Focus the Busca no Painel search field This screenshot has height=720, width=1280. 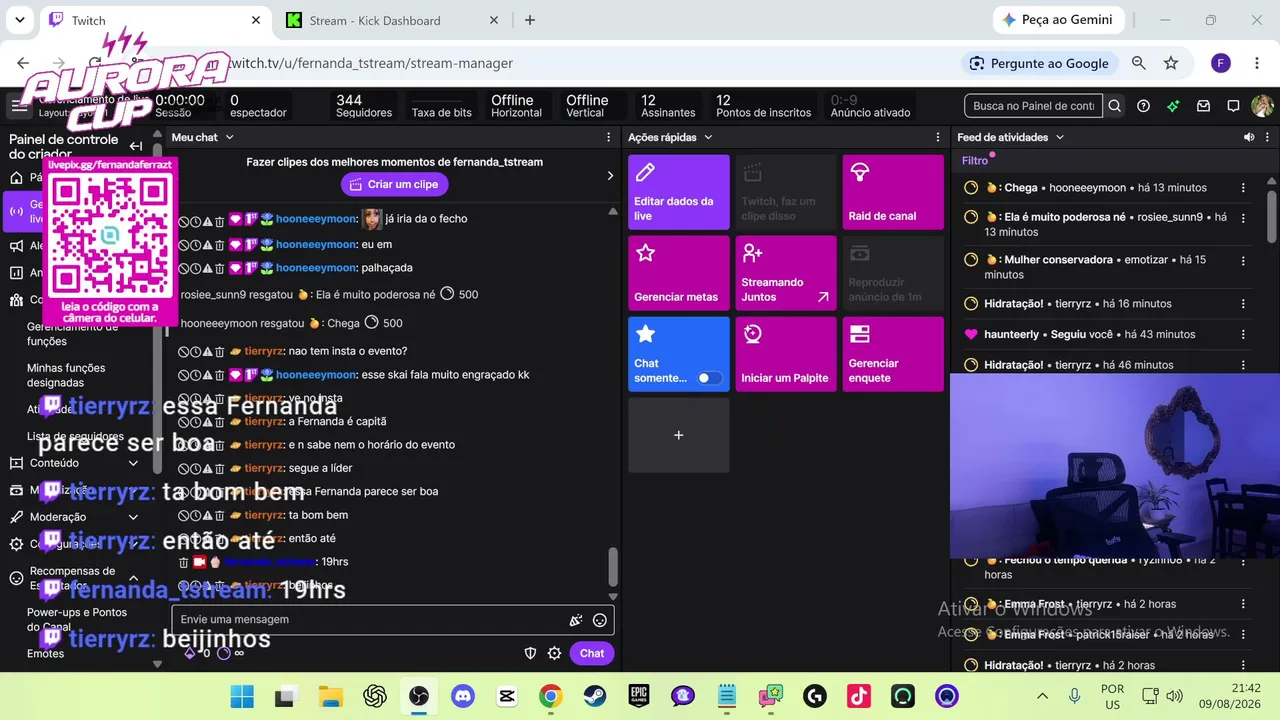(1034, 106)
